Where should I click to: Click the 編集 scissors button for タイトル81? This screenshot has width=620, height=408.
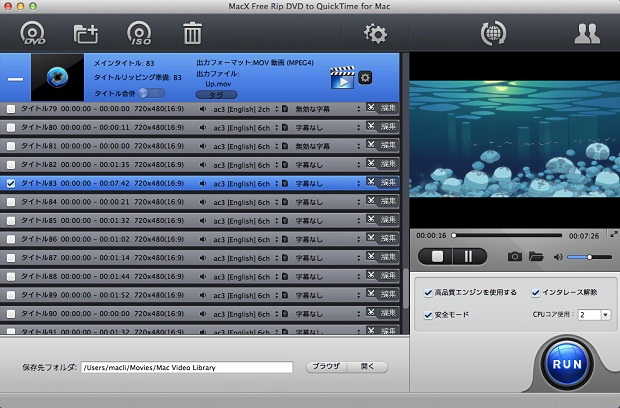(382, 145)
